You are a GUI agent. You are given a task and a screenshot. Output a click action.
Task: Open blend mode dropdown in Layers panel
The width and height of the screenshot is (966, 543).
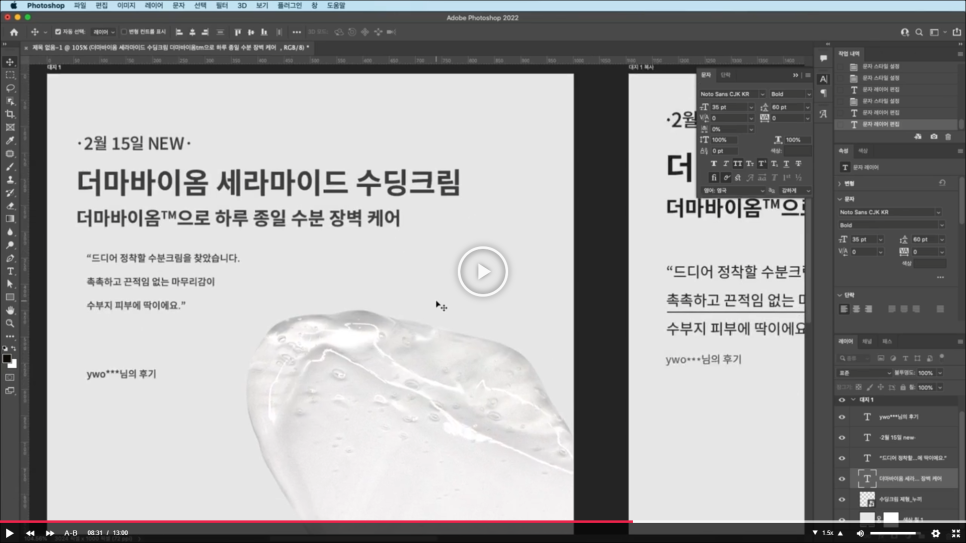864,373
